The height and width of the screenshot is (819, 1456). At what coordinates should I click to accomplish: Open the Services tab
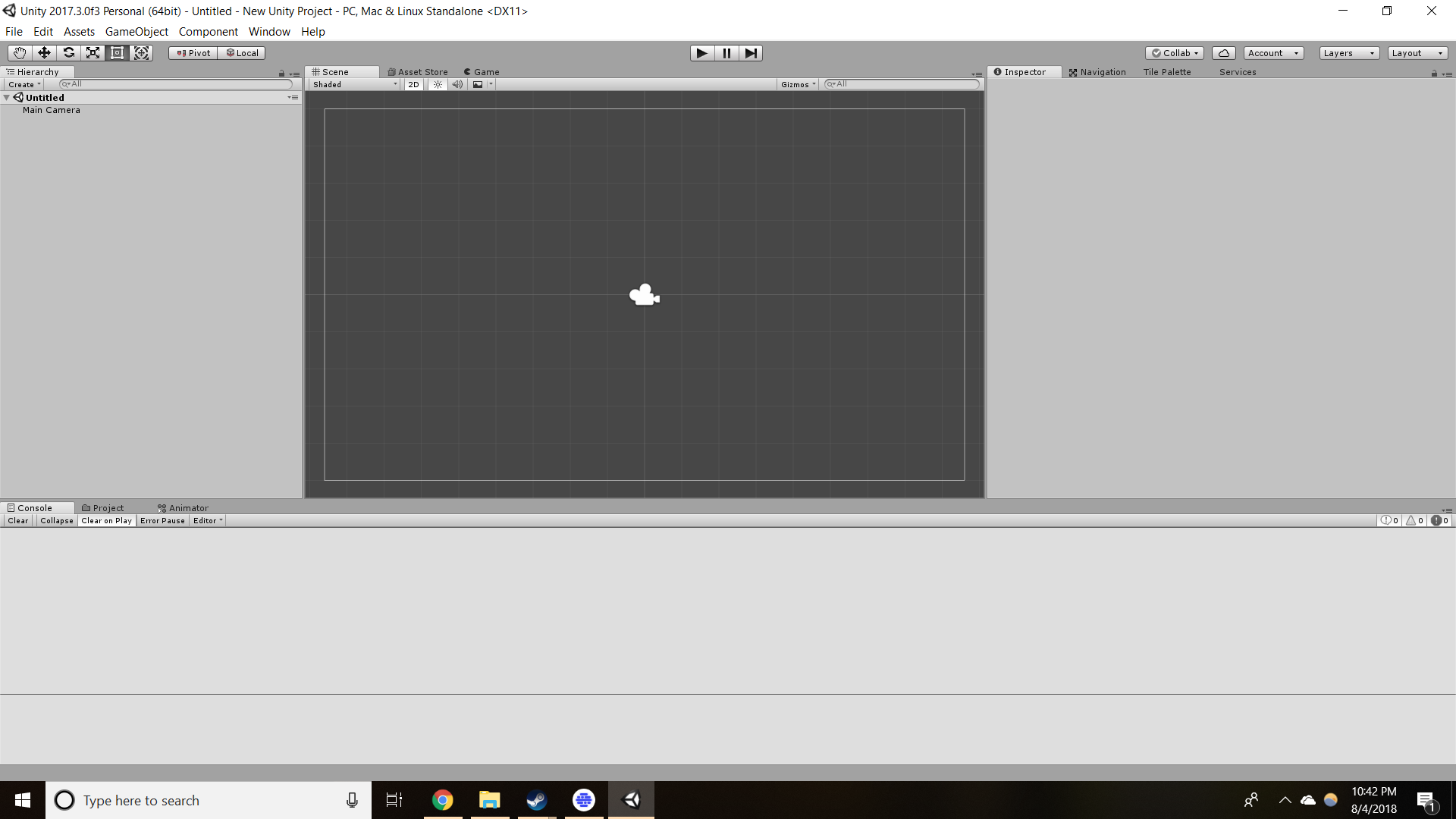coord(1238,72)
